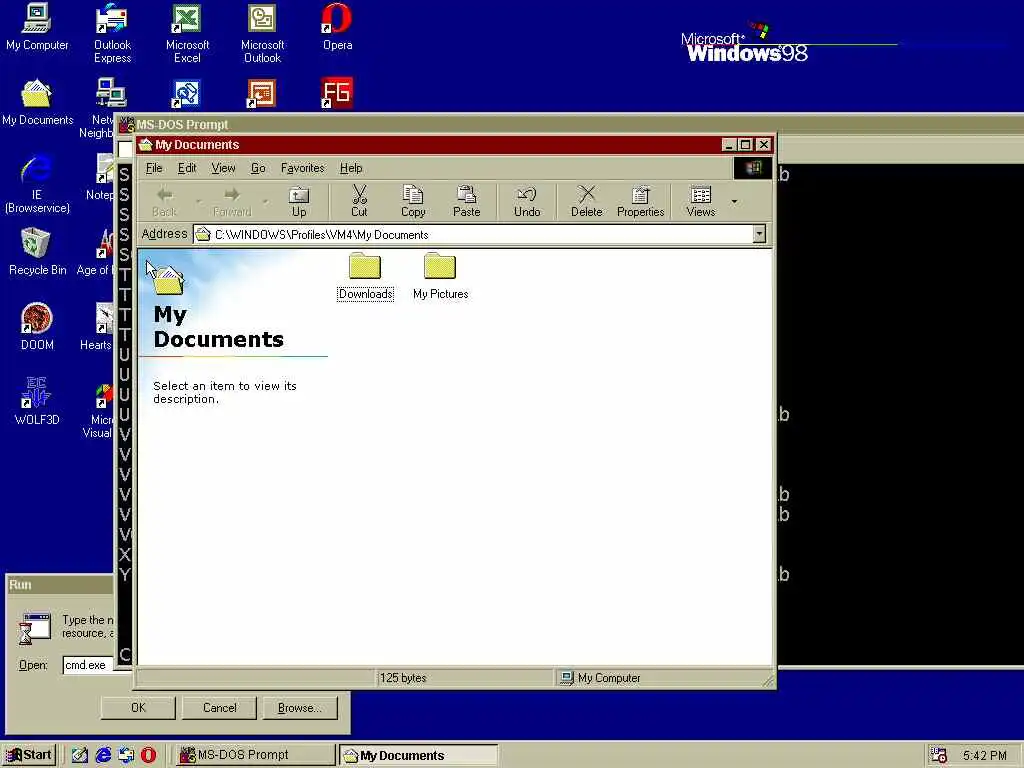
Task: Select the WOLF3D desktop shortcut
Action: coord(37,402)
